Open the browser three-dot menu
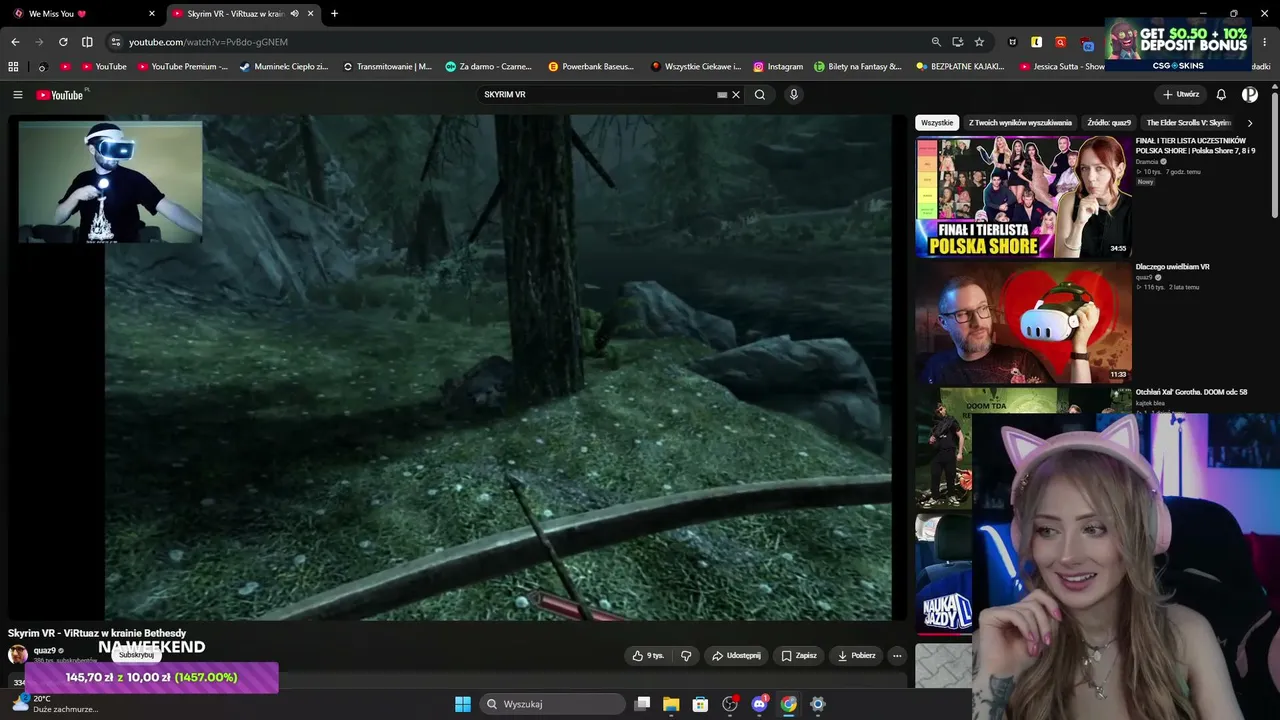The image size is (1280, 720). [1264, 42]
